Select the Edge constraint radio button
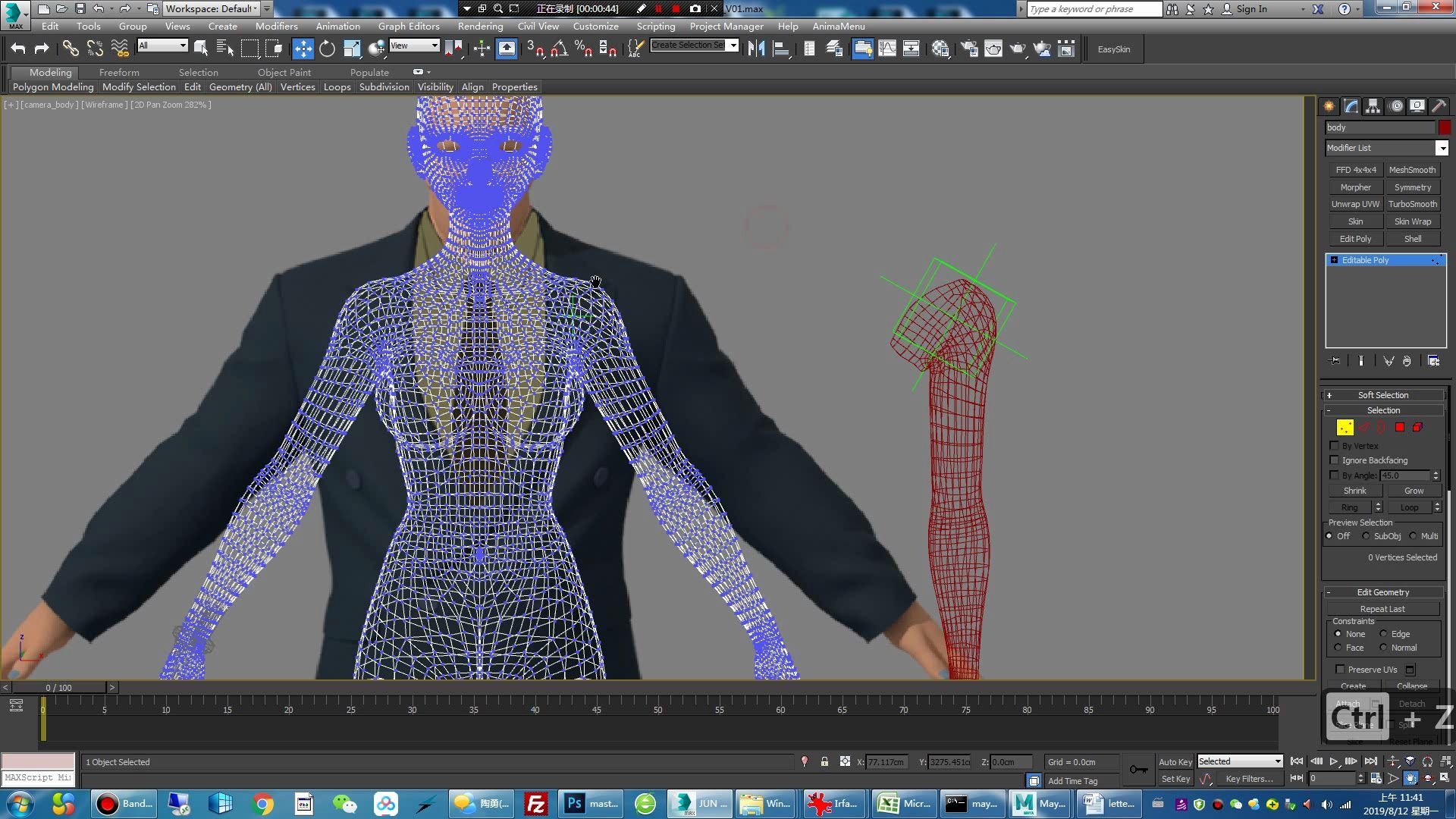The width and height of the screenshot is (1456, 819). pyautogui.click(x=1383, y=634)
